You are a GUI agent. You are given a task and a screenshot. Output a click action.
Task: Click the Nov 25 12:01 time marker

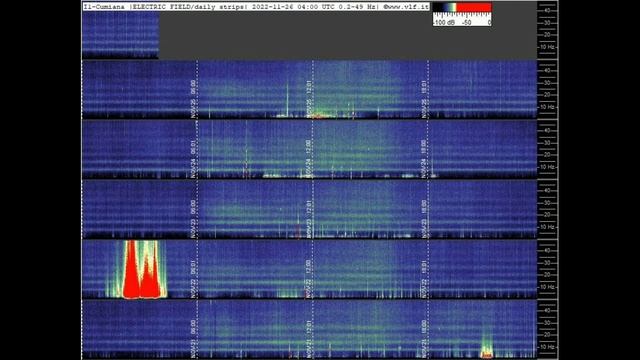pyautogui.click(x=309, y=99)
